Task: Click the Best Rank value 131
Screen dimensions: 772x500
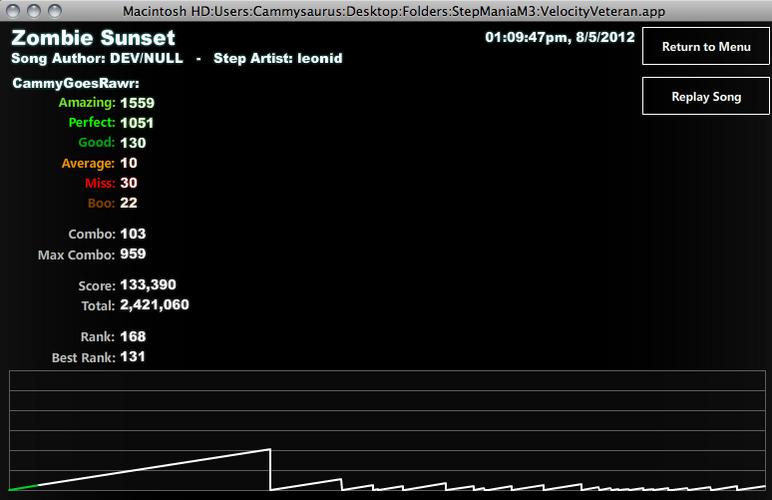Action: coord(132,357)
